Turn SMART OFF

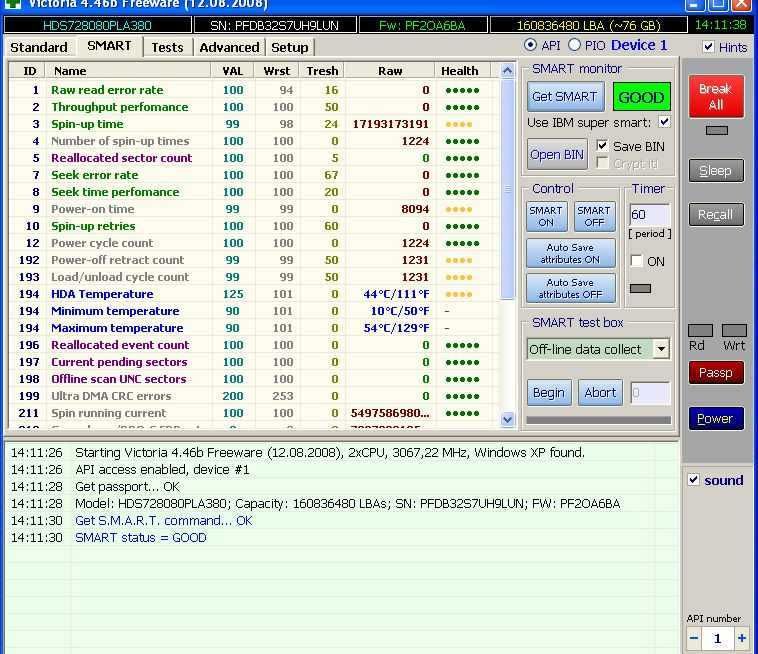(x=594, y=216)
